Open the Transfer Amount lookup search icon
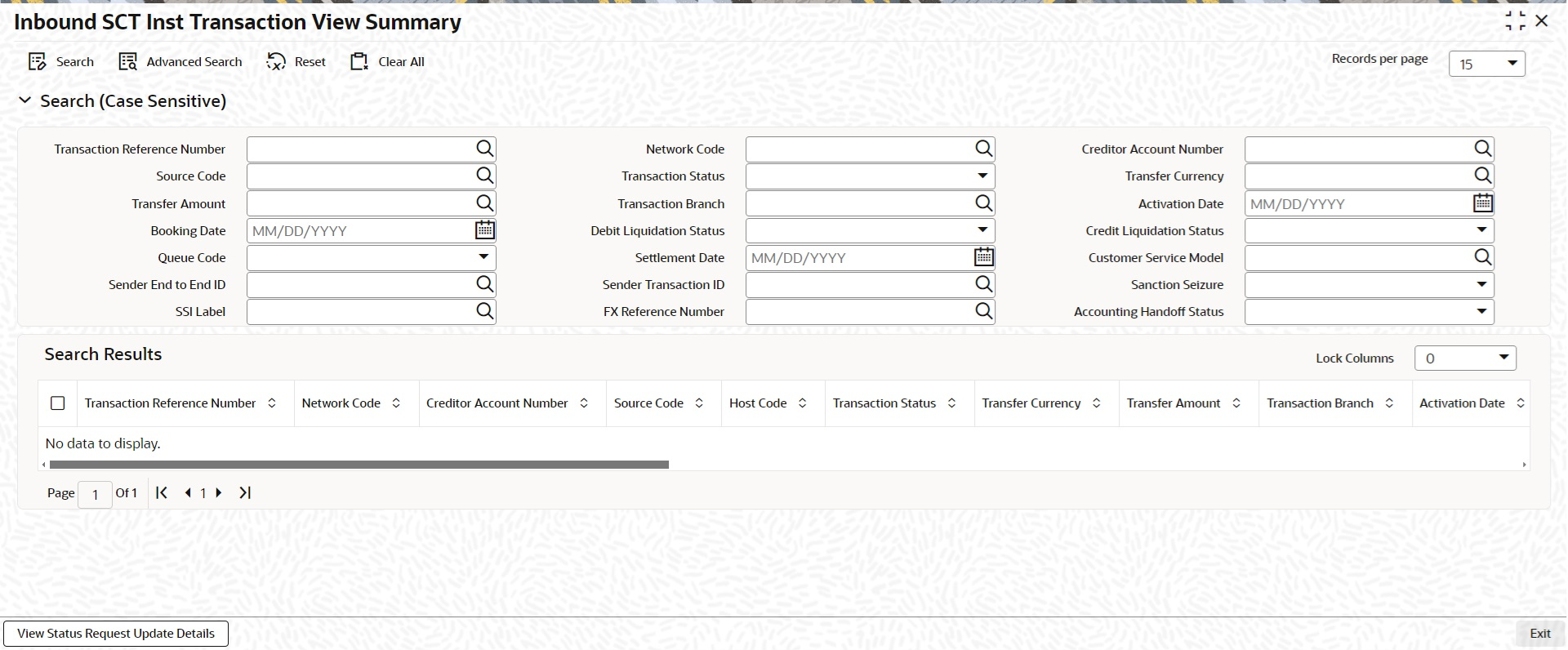The width and height of the screenshot is (1568, 650). point(485,203)
